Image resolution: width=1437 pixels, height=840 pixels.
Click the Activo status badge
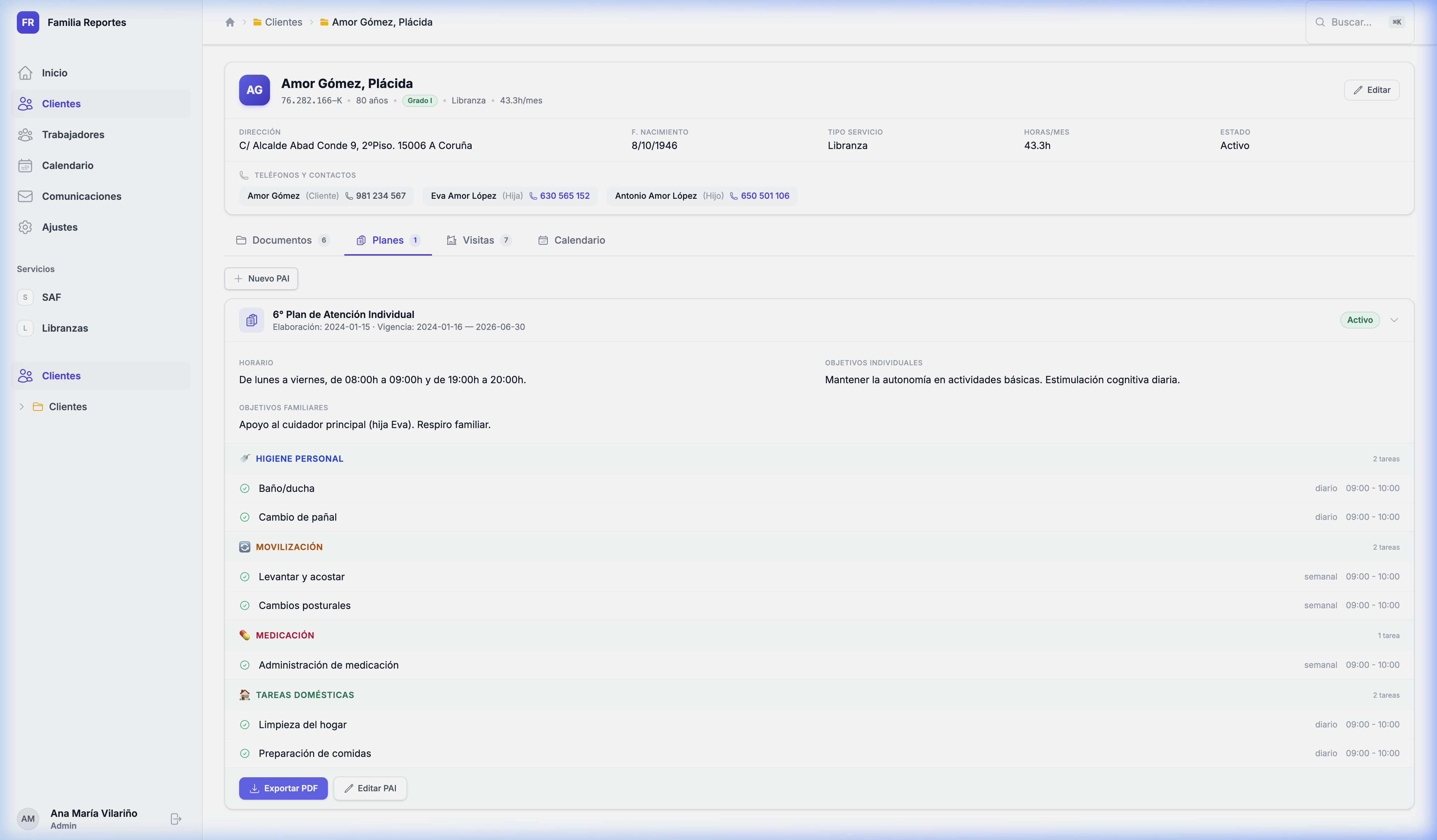click(x=1360, y=320)
